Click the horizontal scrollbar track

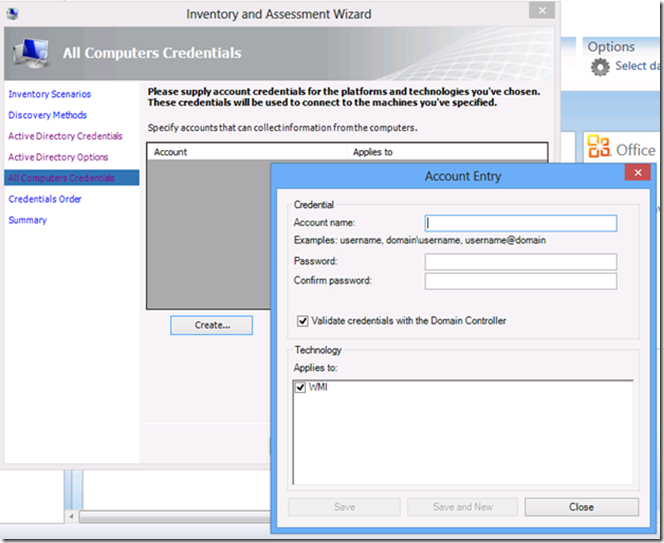(x=174, y=516)
